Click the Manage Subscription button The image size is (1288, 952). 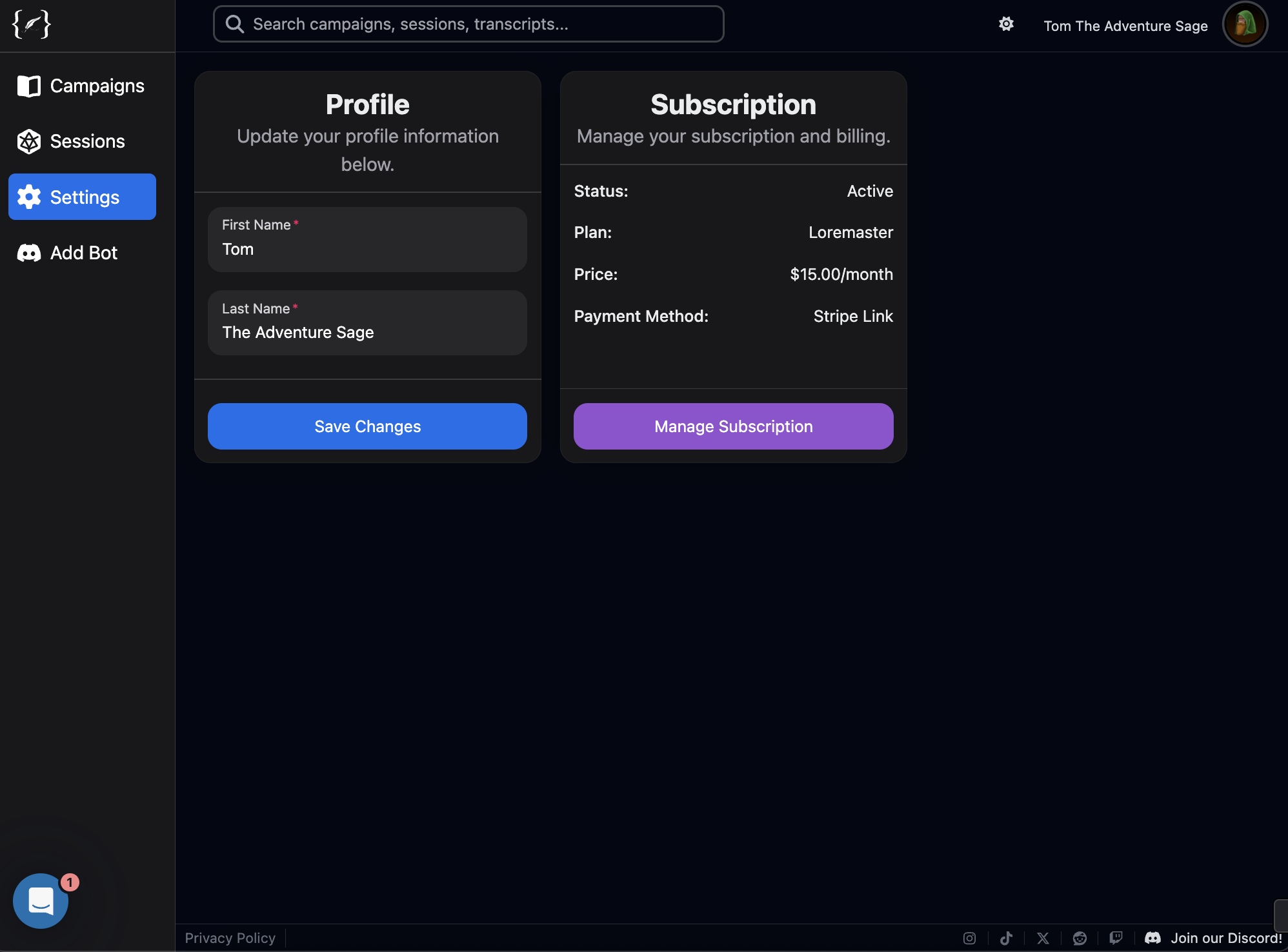[733, 426]
